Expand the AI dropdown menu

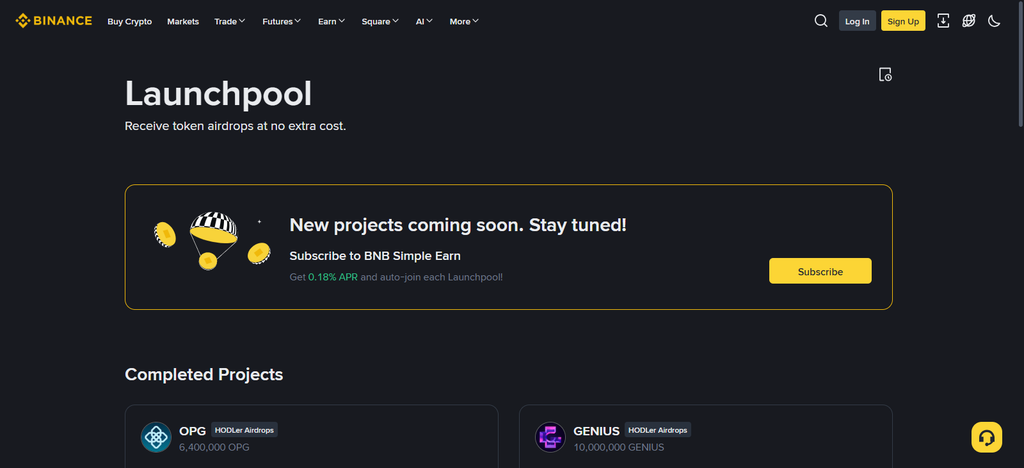424,22
